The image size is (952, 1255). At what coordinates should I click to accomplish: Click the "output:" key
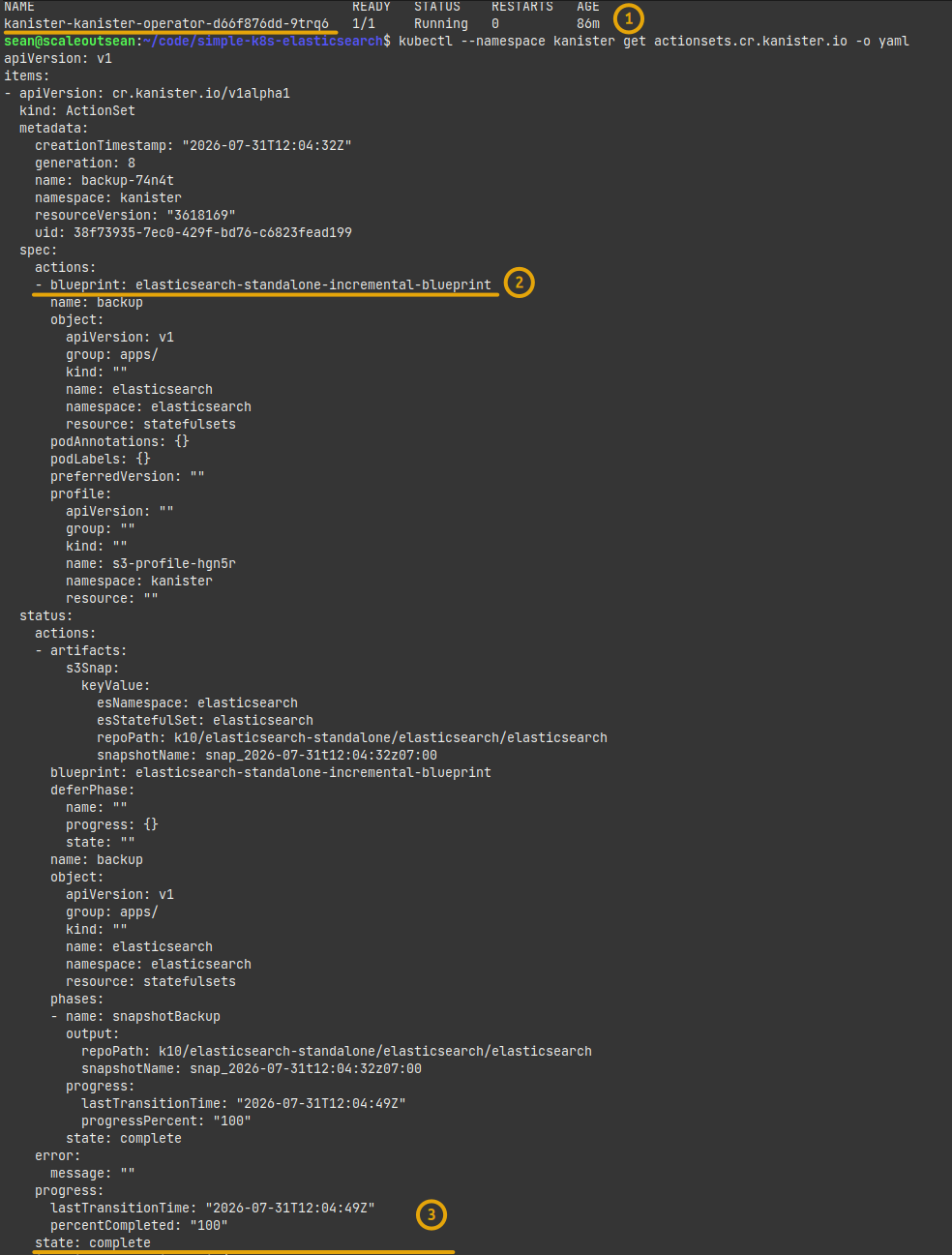coord(93,1033)
